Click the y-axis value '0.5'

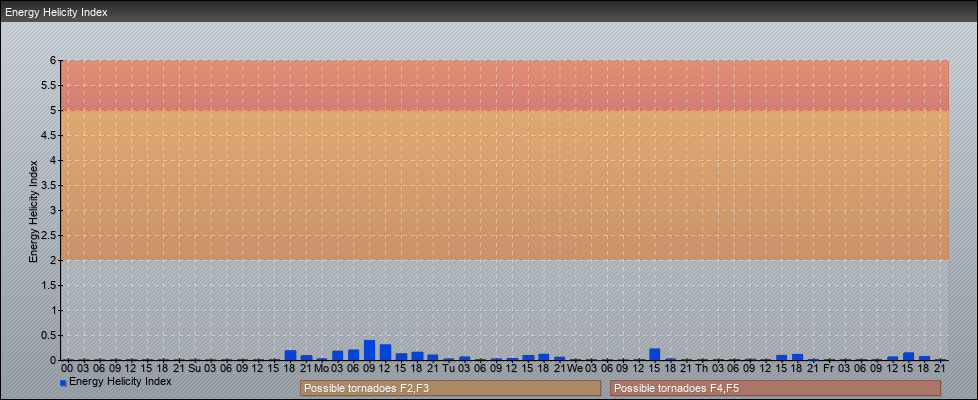[49, 335]
